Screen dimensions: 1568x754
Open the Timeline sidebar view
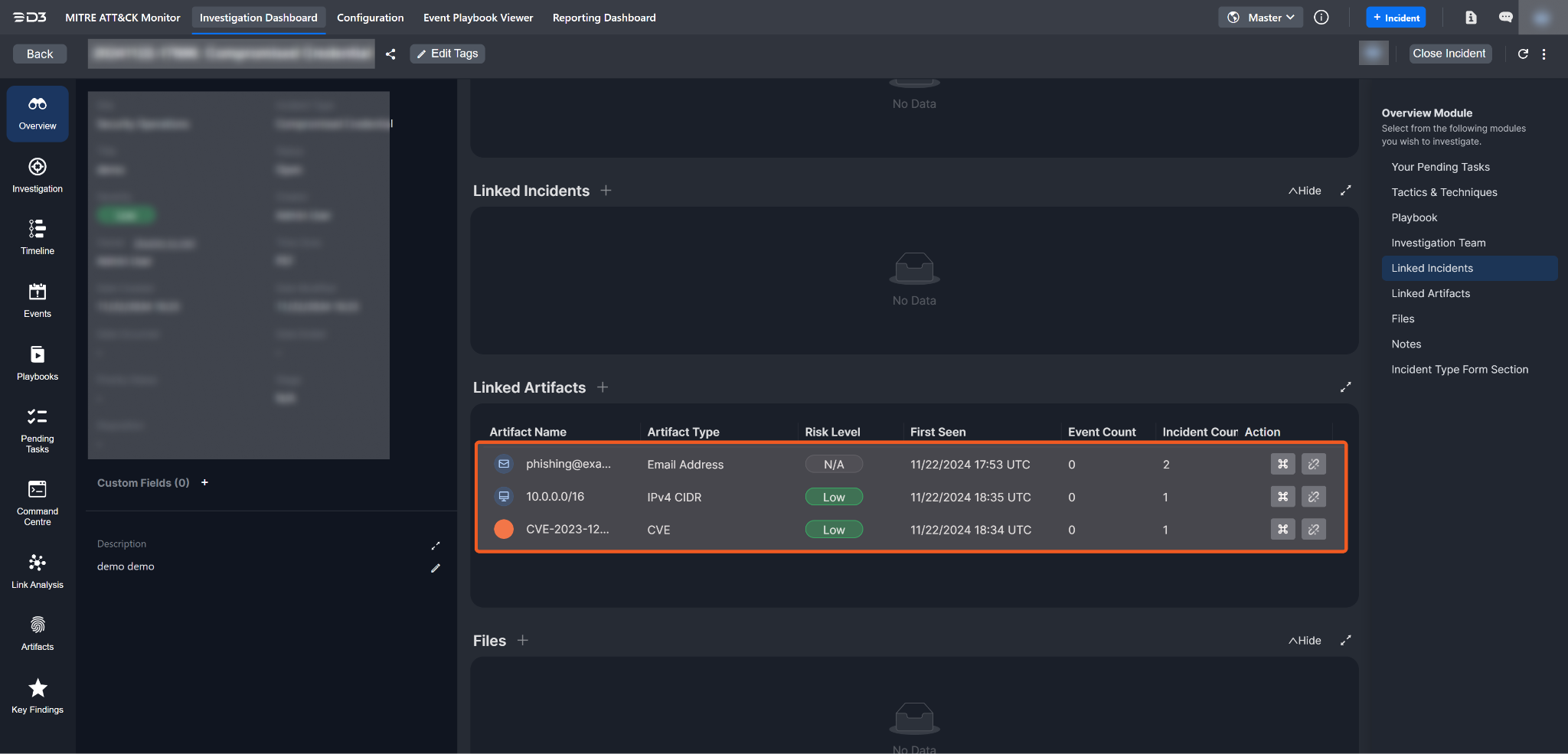pos(38,237)
